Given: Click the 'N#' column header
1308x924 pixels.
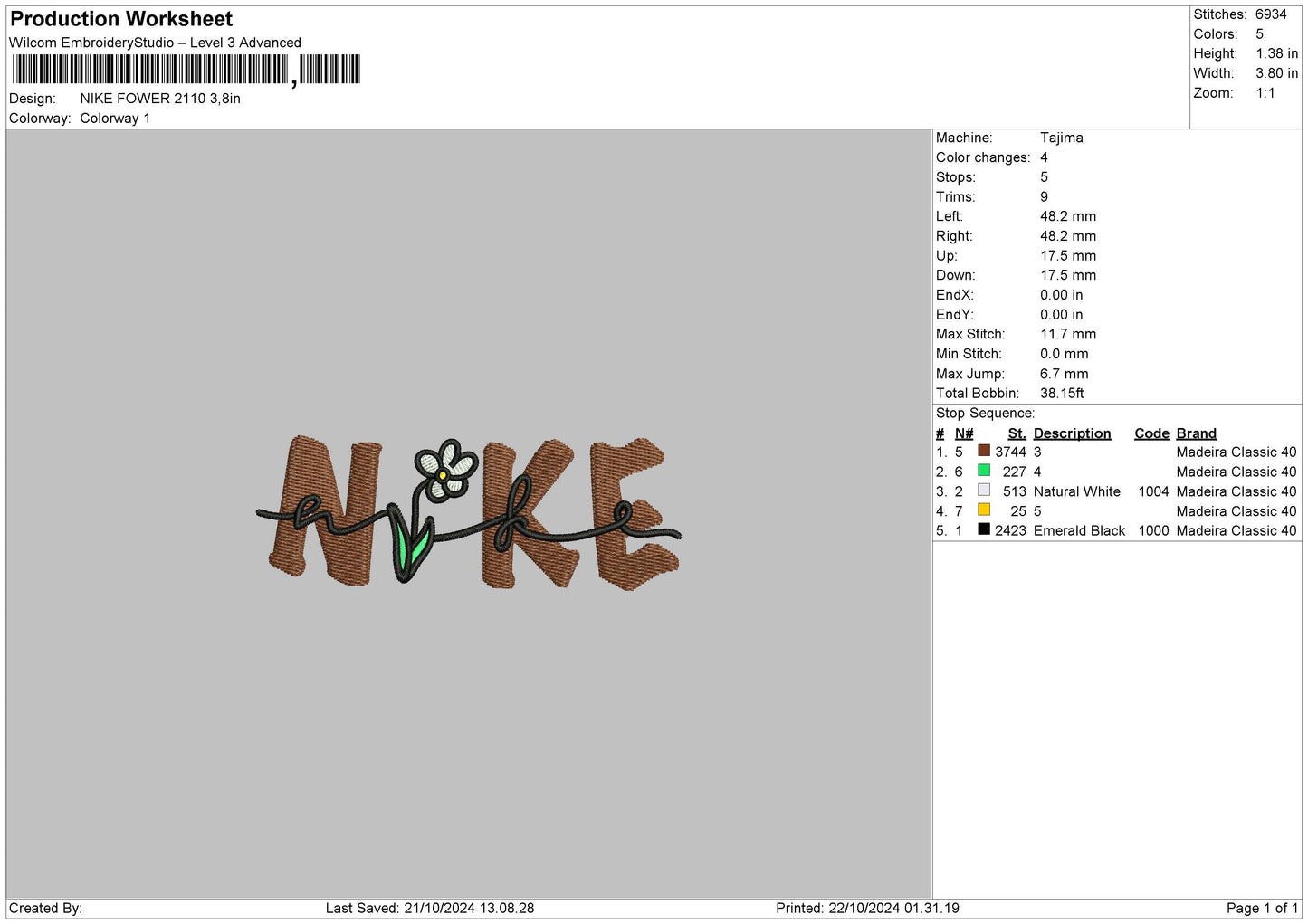Looking at the screenshot, I should pyautogui.click(x=964, y=433).
